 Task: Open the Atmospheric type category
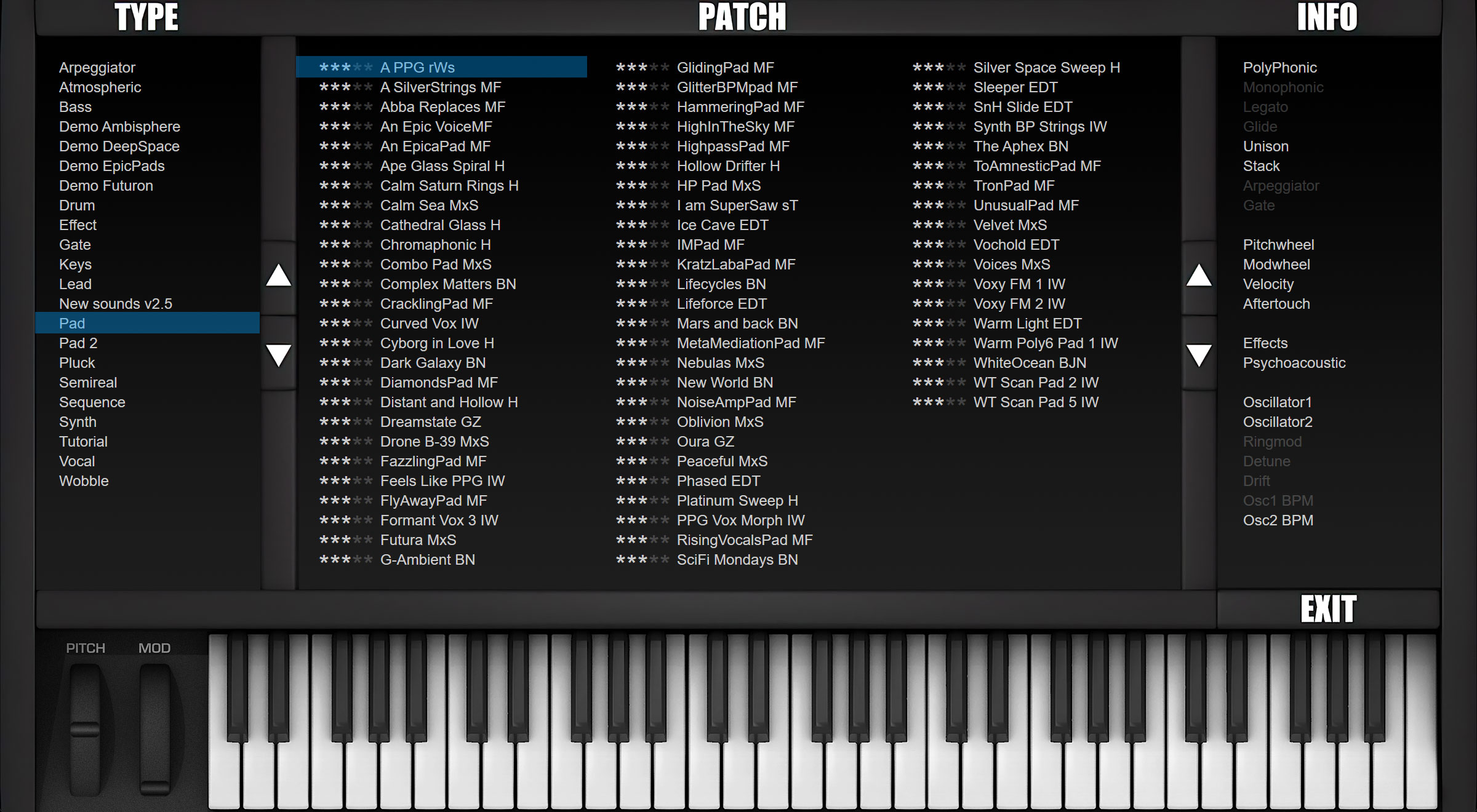(100, 87)
